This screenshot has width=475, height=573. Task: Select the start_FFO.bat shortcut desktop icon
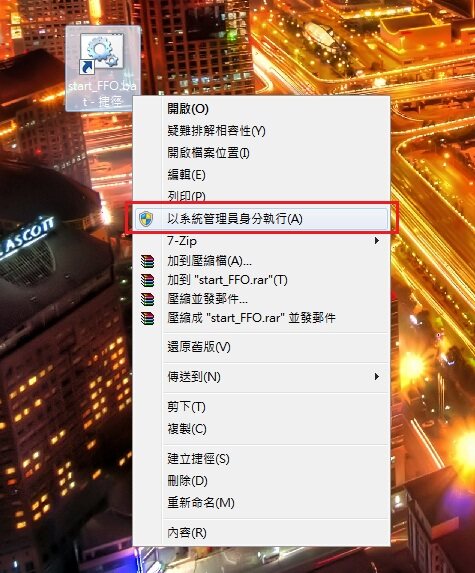coord(103,69)
